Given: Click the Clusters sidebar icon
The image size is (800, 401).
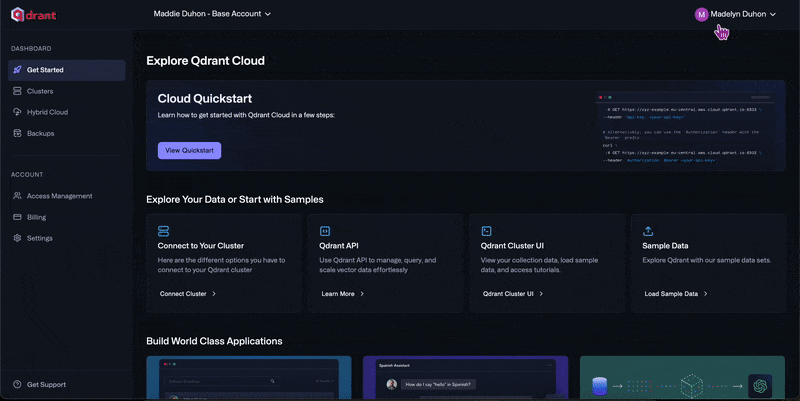Looking at the screenshot, I should [17, 91].
